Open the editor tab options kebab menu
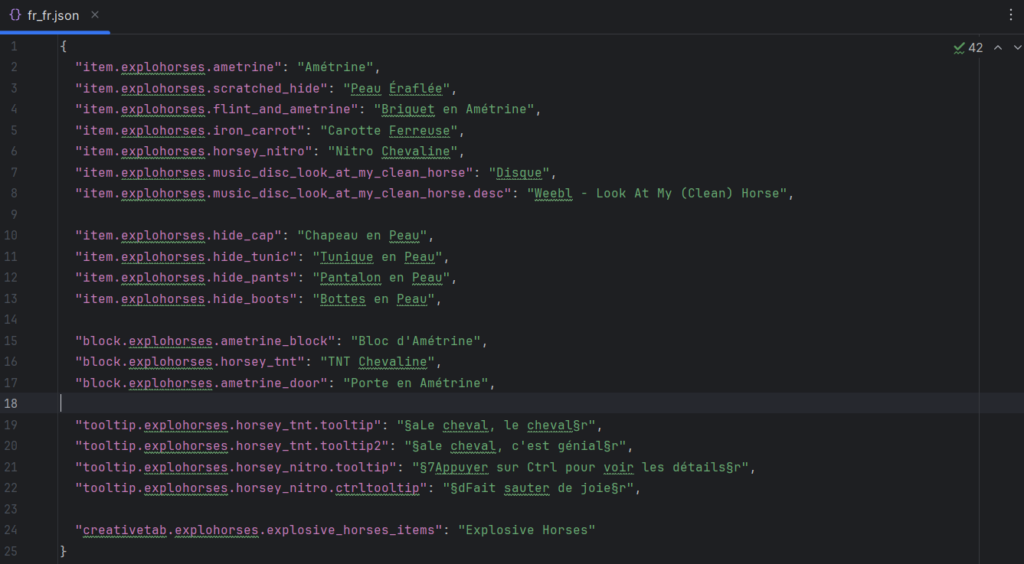This screenshot has width=1024, height=564. (x=1010, y=16)
